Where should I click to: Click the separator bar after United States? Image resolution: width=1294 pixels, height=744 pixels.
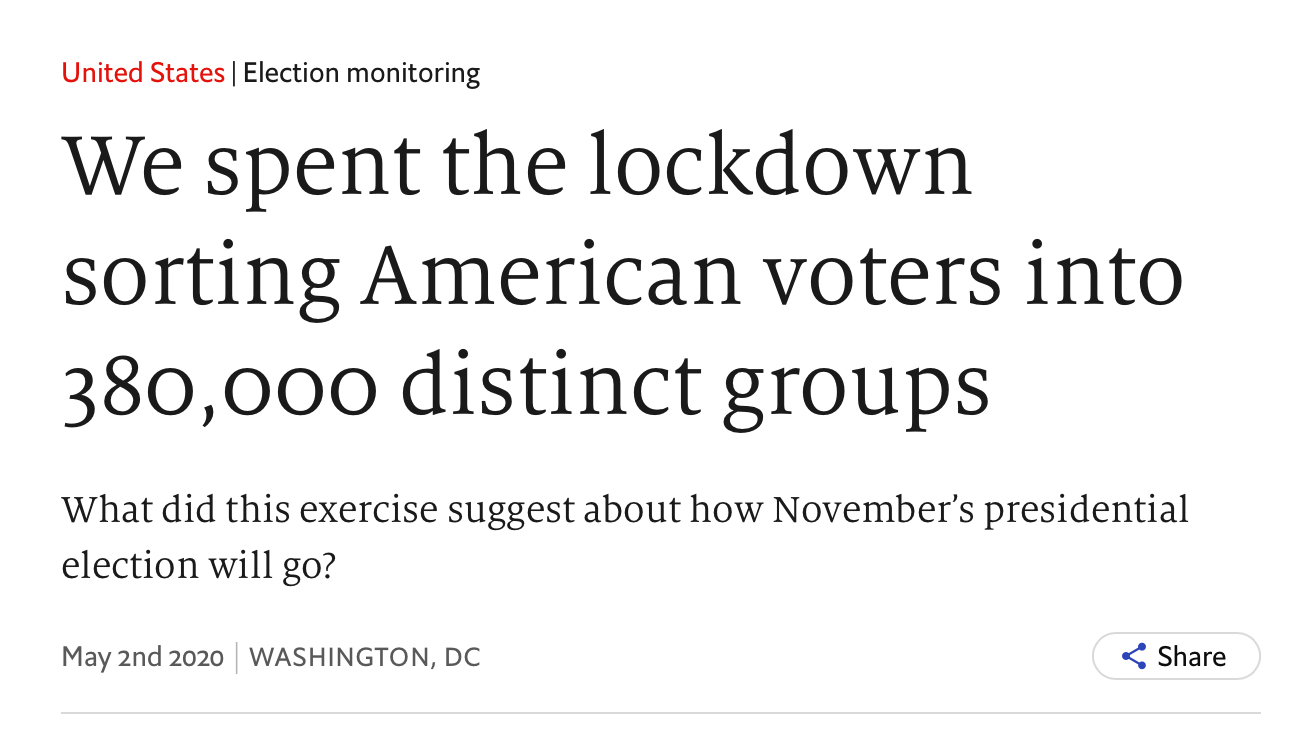[234, 73]
